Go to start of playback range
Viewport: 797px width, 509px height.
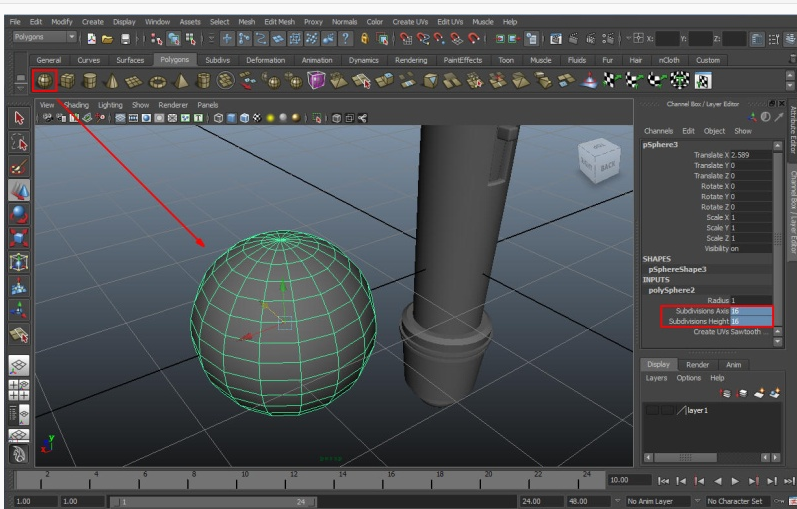click(663, 481)
